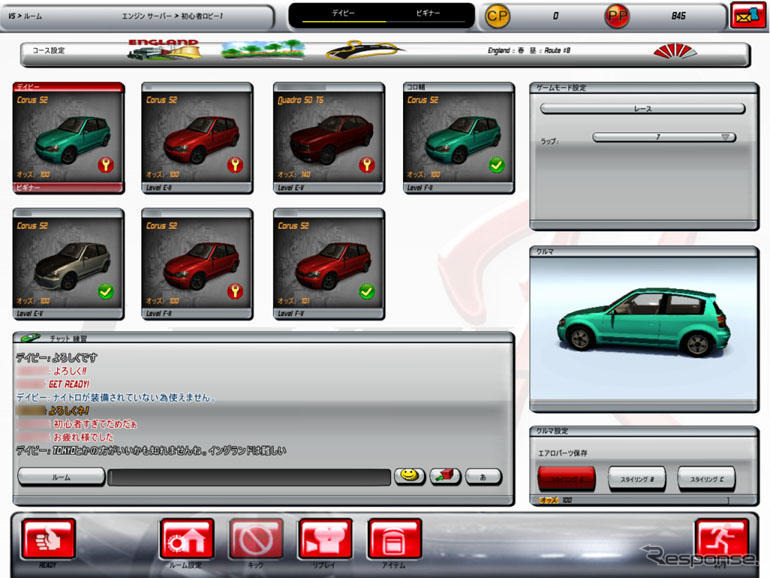This screenshot has height=578, width=770.
Task: Select the green Corus S2 Level F-II card
Action: (x=459, y=138)
